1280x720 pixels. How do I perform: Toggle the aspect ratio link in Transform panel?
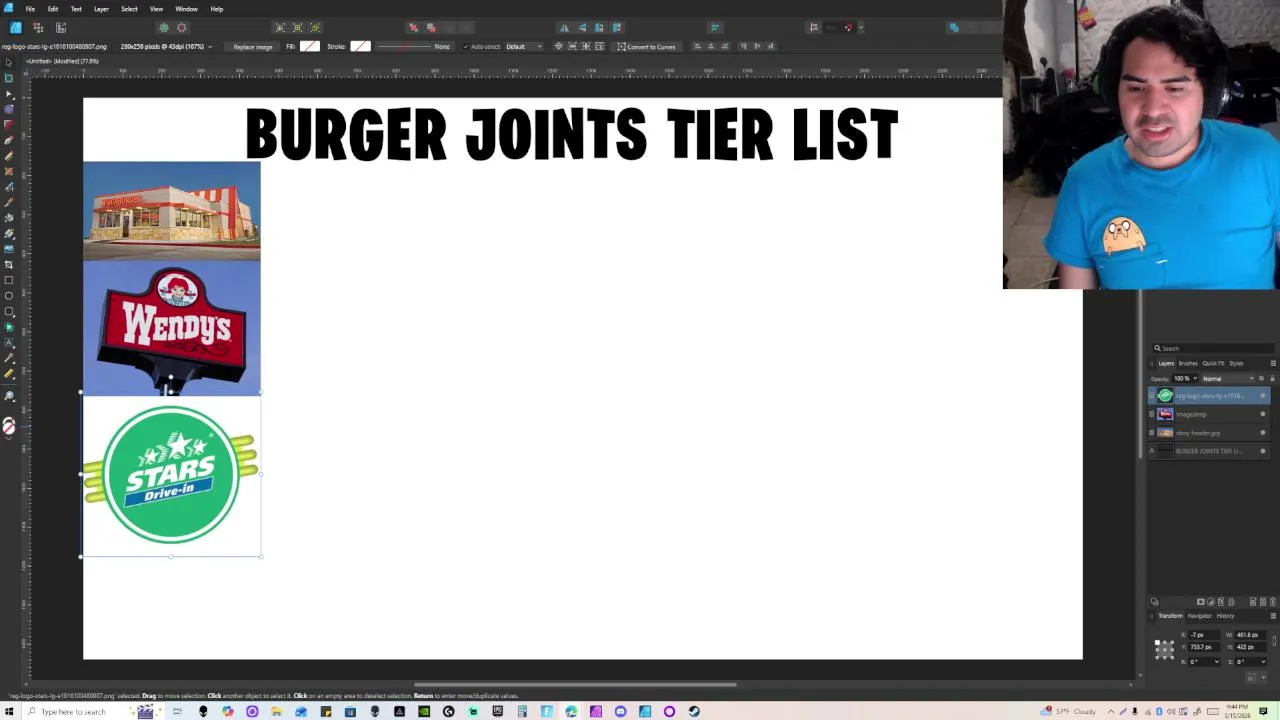[1274, 641]
